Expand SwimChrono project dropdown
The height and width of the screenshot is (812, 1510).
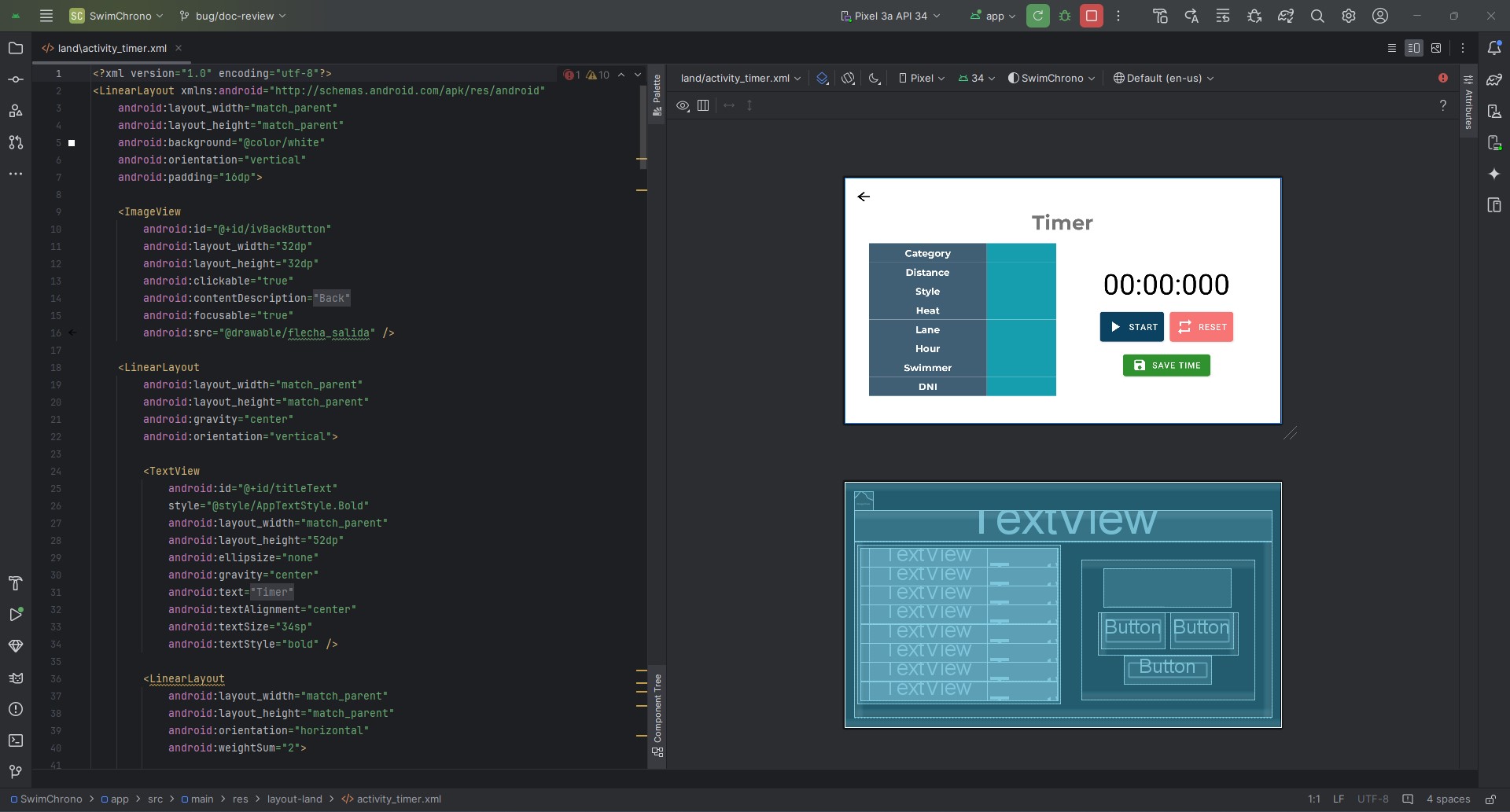pyautogui.click(x=116, y=16)
